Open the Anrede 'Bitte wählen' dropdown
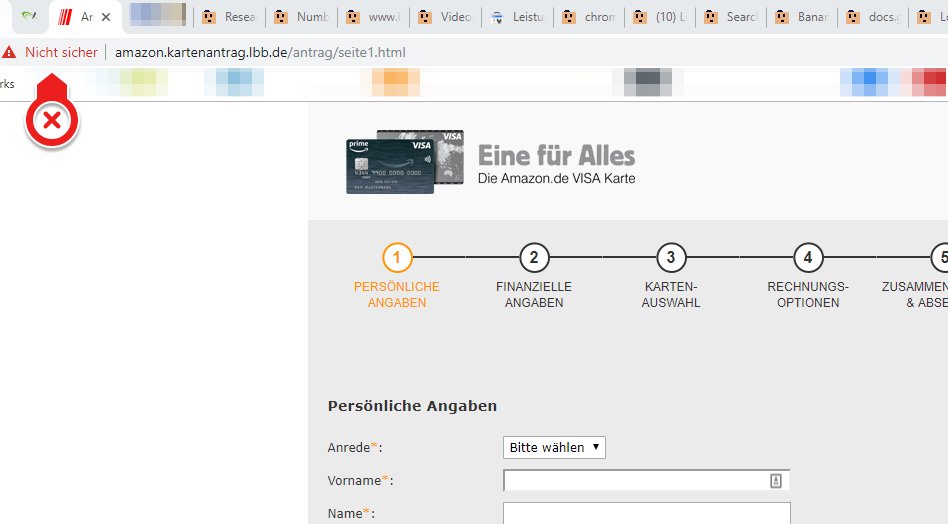 pos(554,447)
